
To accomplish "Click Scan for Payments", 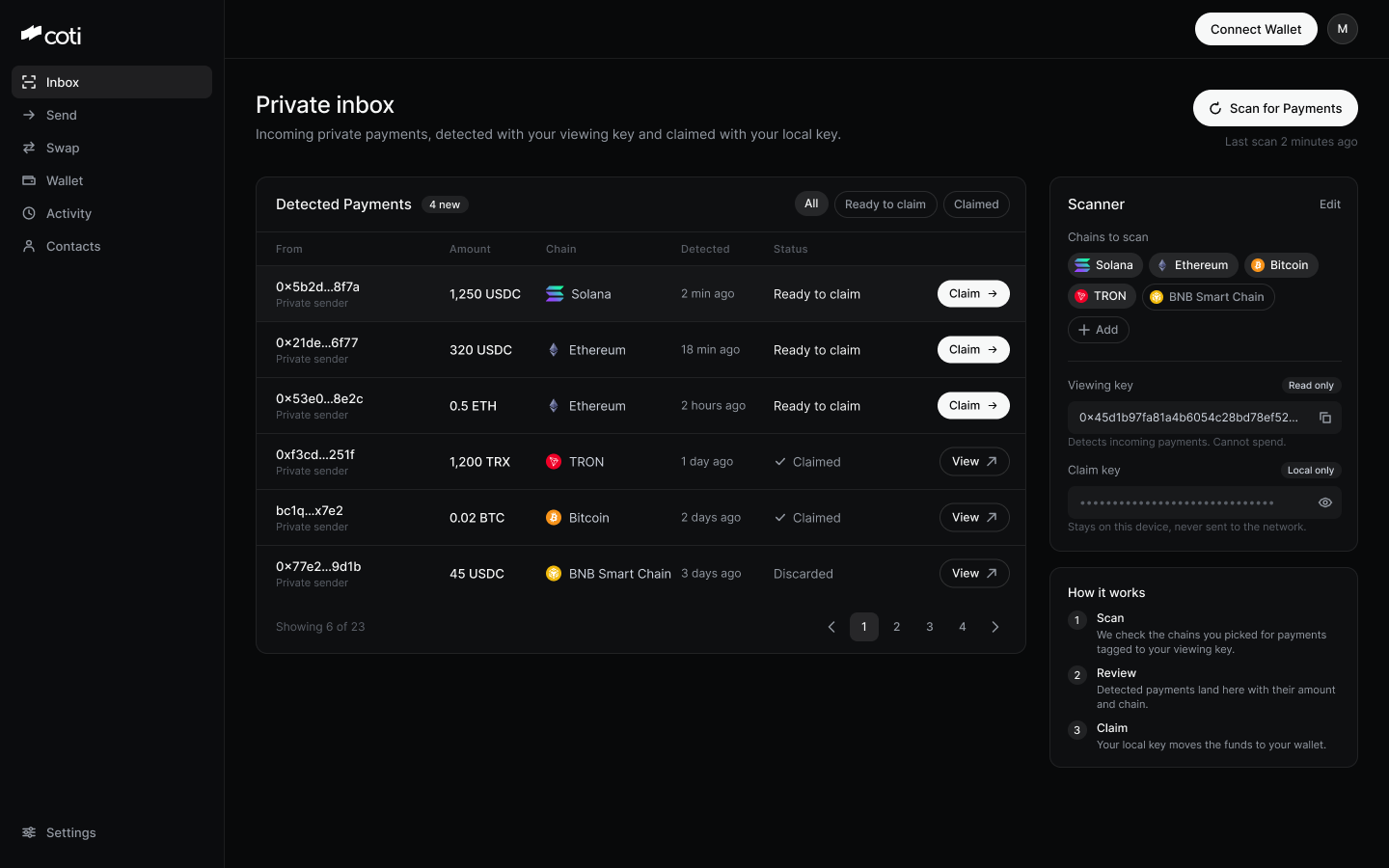I will 1275,108.
